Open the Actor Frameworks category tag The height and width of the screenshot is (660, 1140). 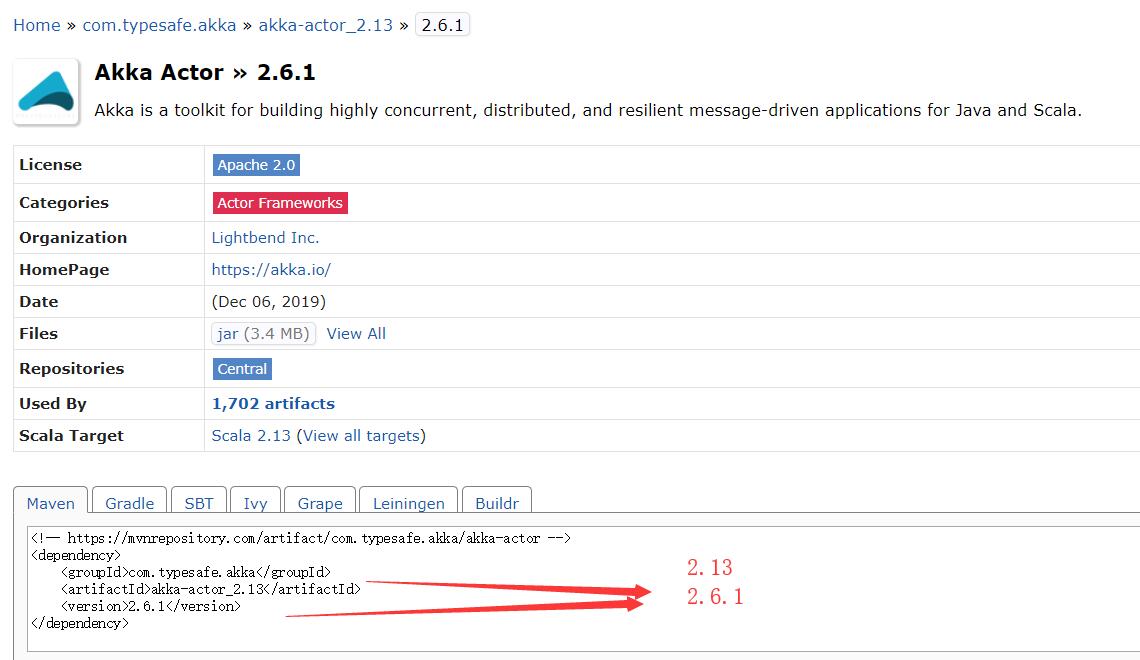pyautogui.click(x=280, y=203)
